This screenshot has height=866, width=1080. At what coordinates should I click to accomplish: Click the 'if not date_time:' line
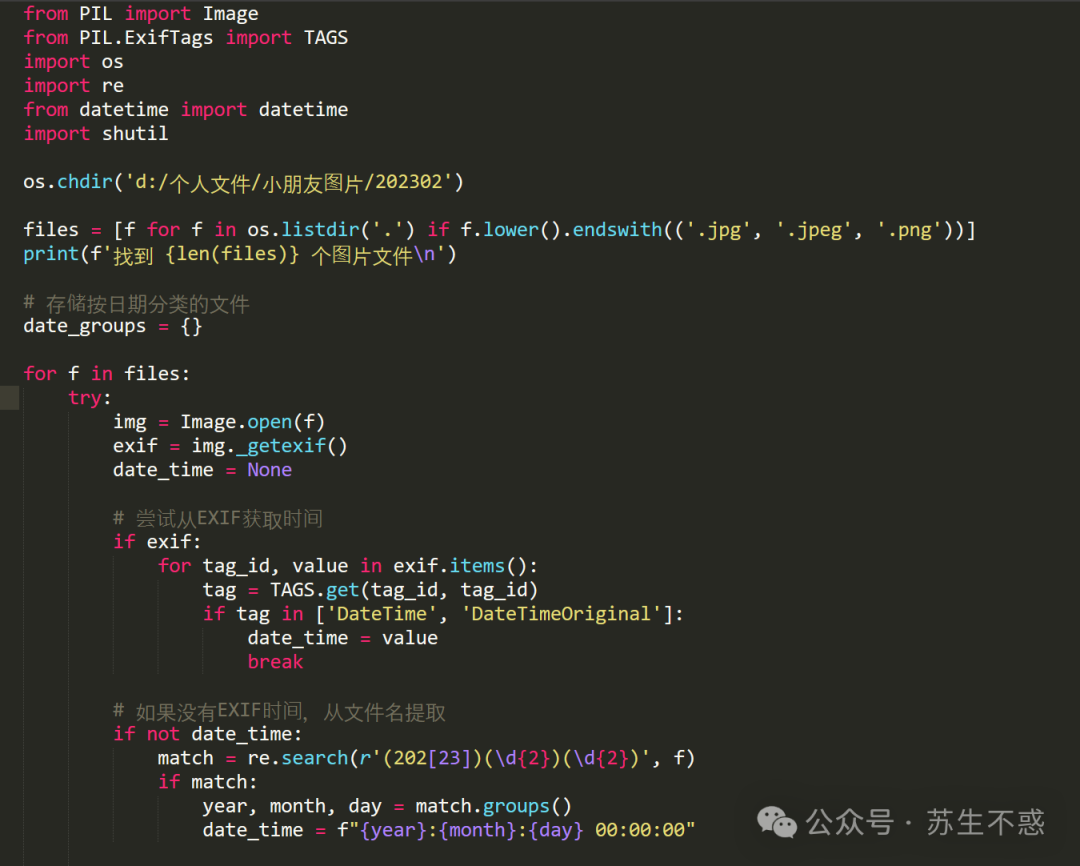(x=207, y=734)
